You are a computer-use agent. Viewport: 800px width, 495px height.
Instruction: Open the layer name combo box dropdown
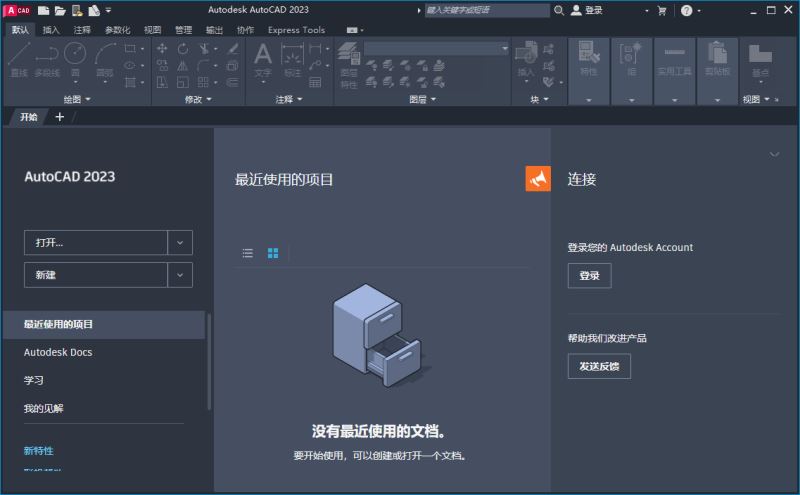pyautogui.click(x=505, y=49)
